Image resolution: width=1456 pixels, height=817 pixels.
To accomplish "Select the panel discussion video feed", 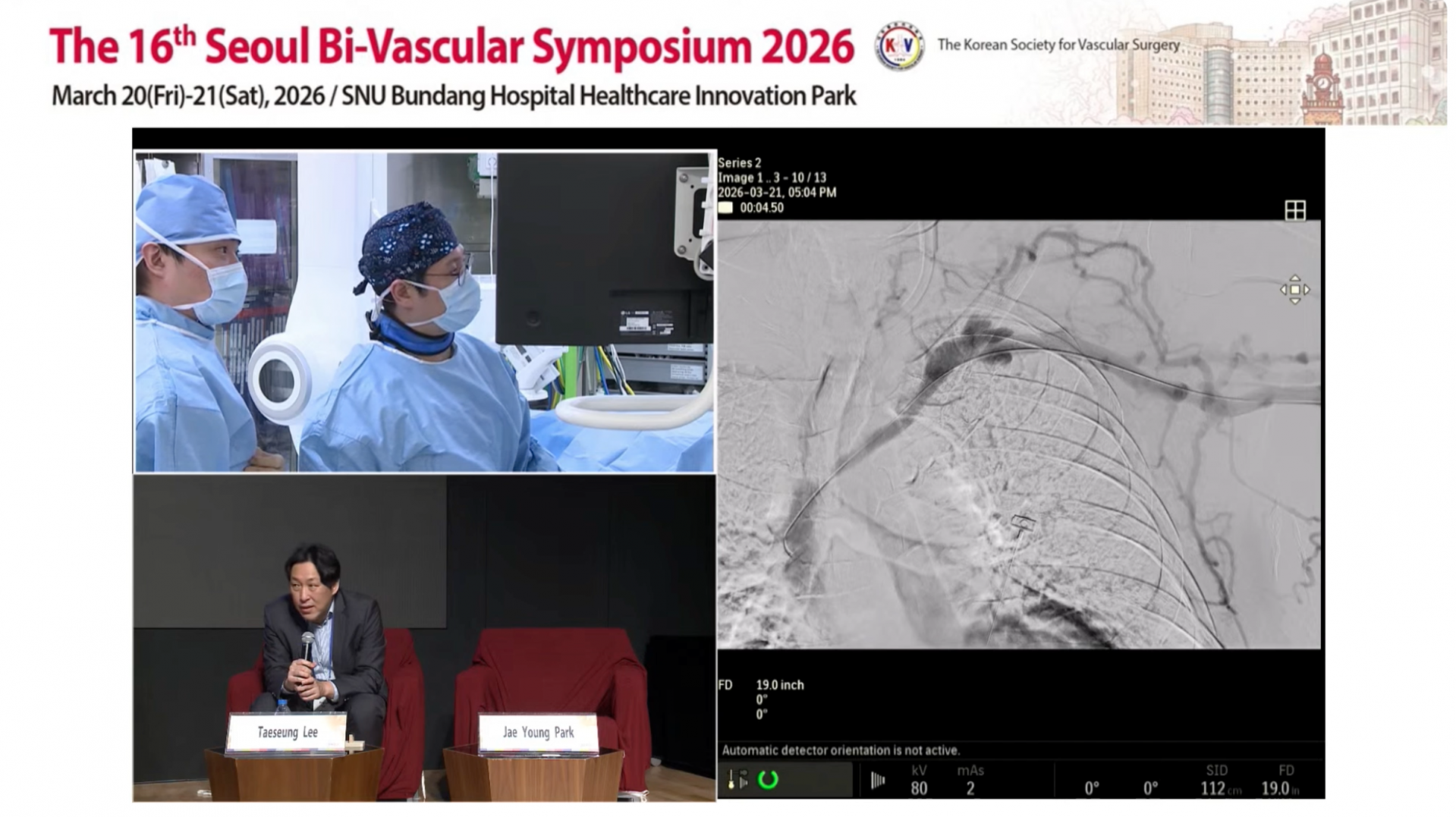I will (x=425, y=638).
